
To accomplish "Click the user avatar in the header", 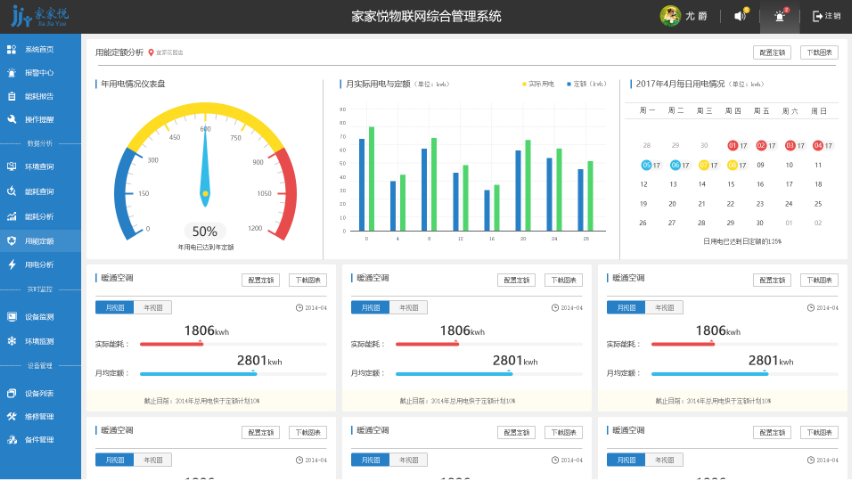I will [670, 16].
